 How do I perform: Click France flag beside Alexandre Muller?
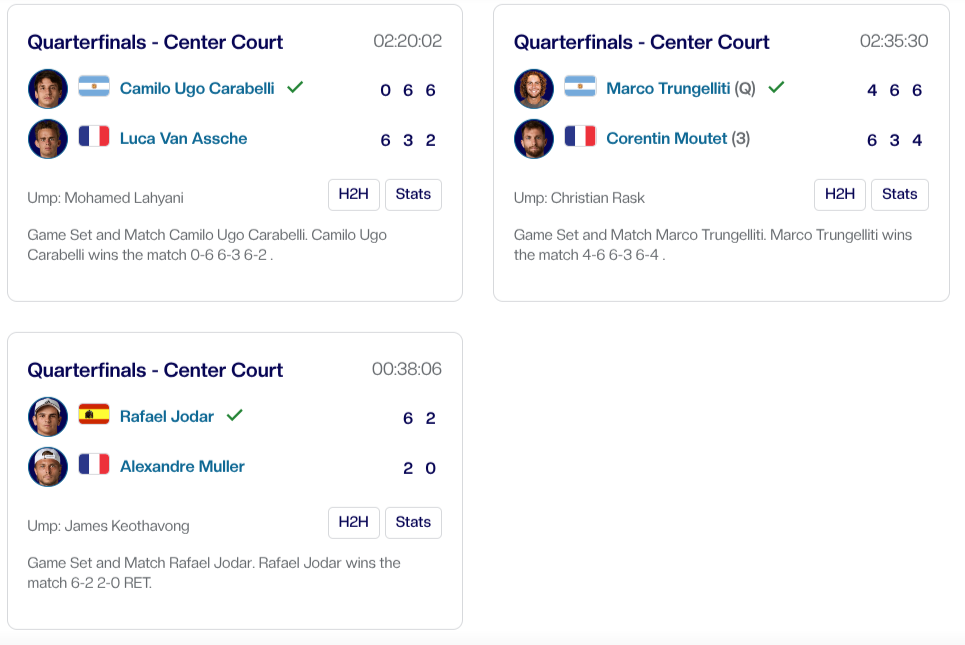pos(94,465)
